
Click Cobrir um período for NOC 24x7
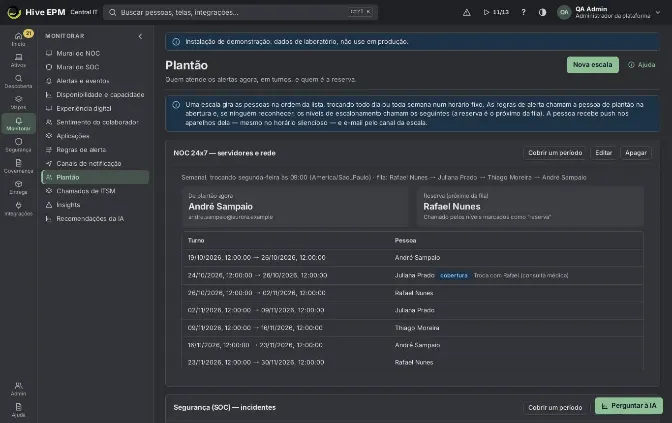click(555, 153)
